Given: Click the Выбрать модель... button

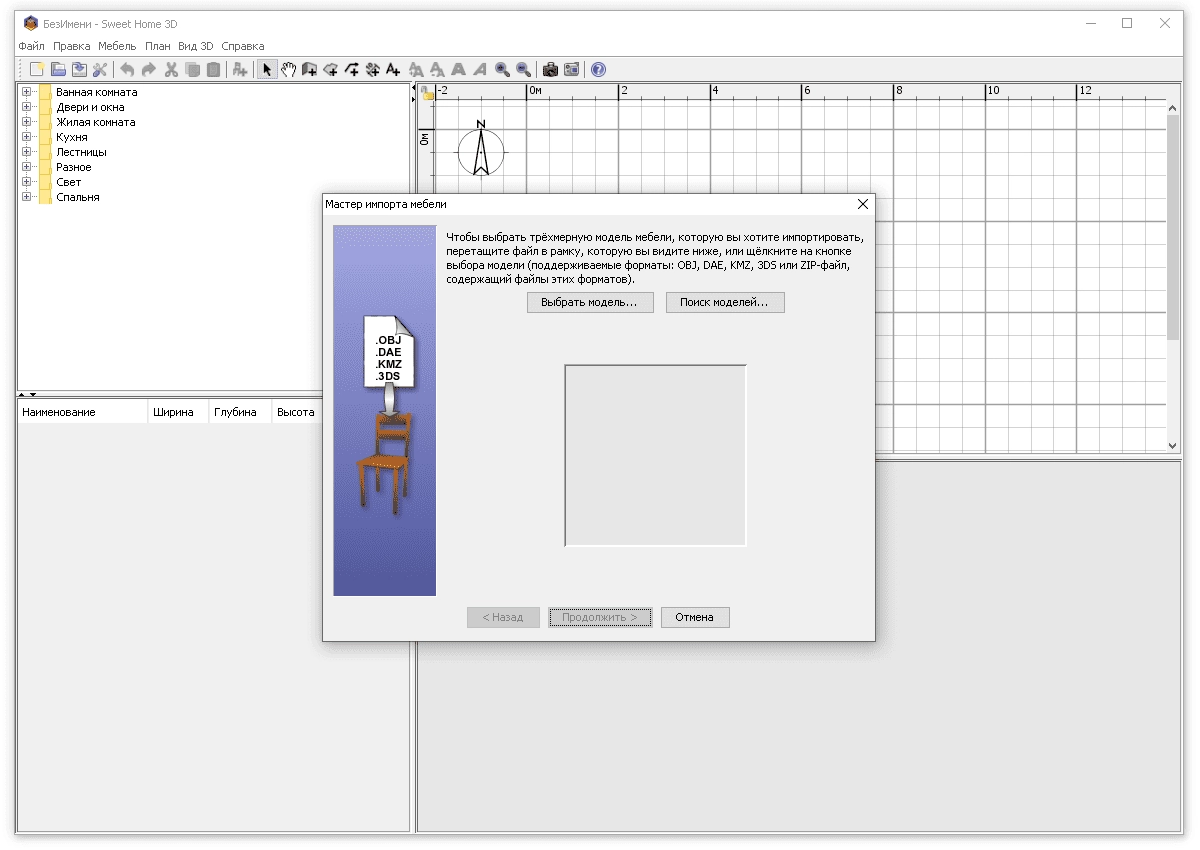Looking at the screenshot, I should coord(590,302).
